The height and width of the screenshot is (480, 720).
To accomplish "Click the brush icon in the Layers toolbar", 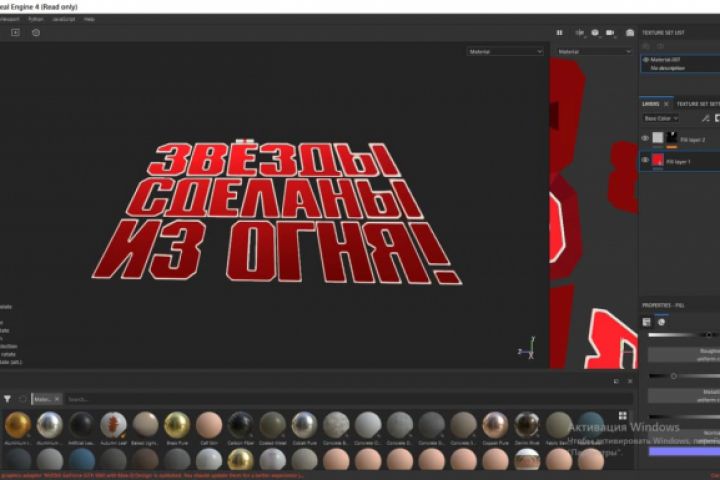I will 705,119.
